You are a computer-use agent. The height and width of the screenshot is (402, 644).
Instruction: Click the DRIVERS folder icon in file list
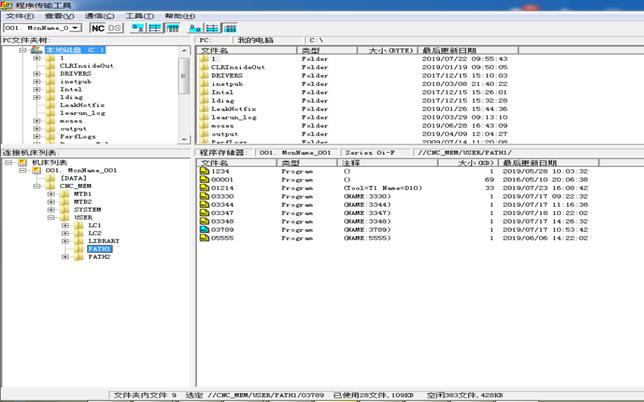204,76
